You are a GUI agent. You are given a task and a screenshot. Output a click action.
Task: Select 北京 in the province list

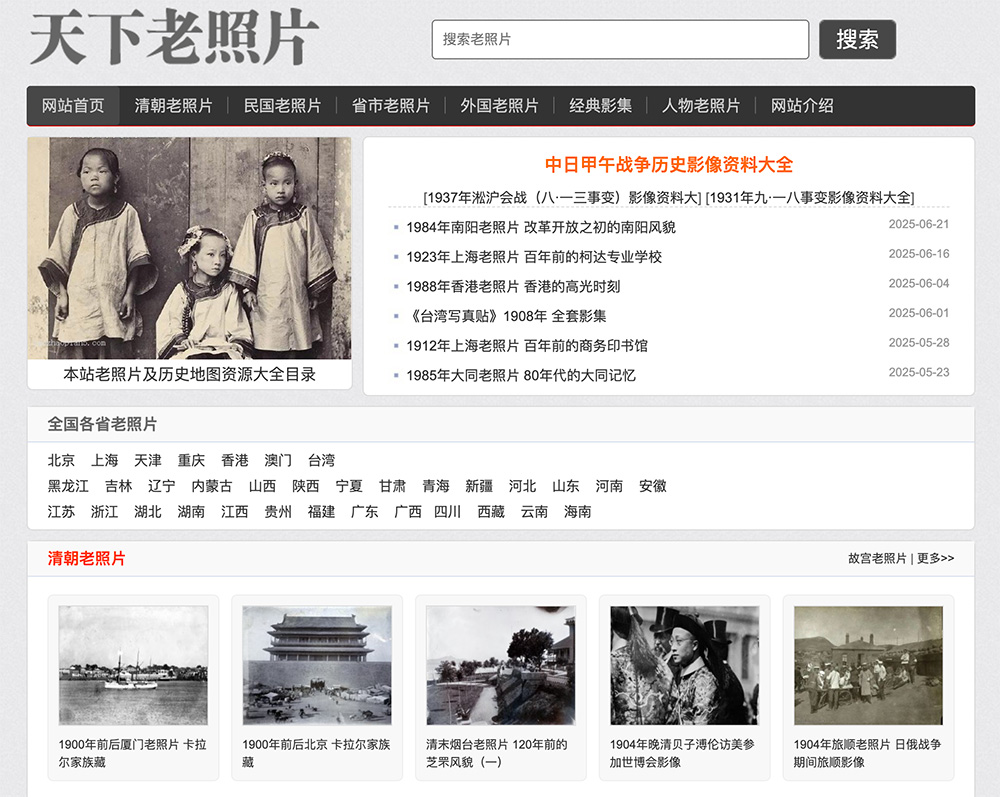(x=61, y=461)
